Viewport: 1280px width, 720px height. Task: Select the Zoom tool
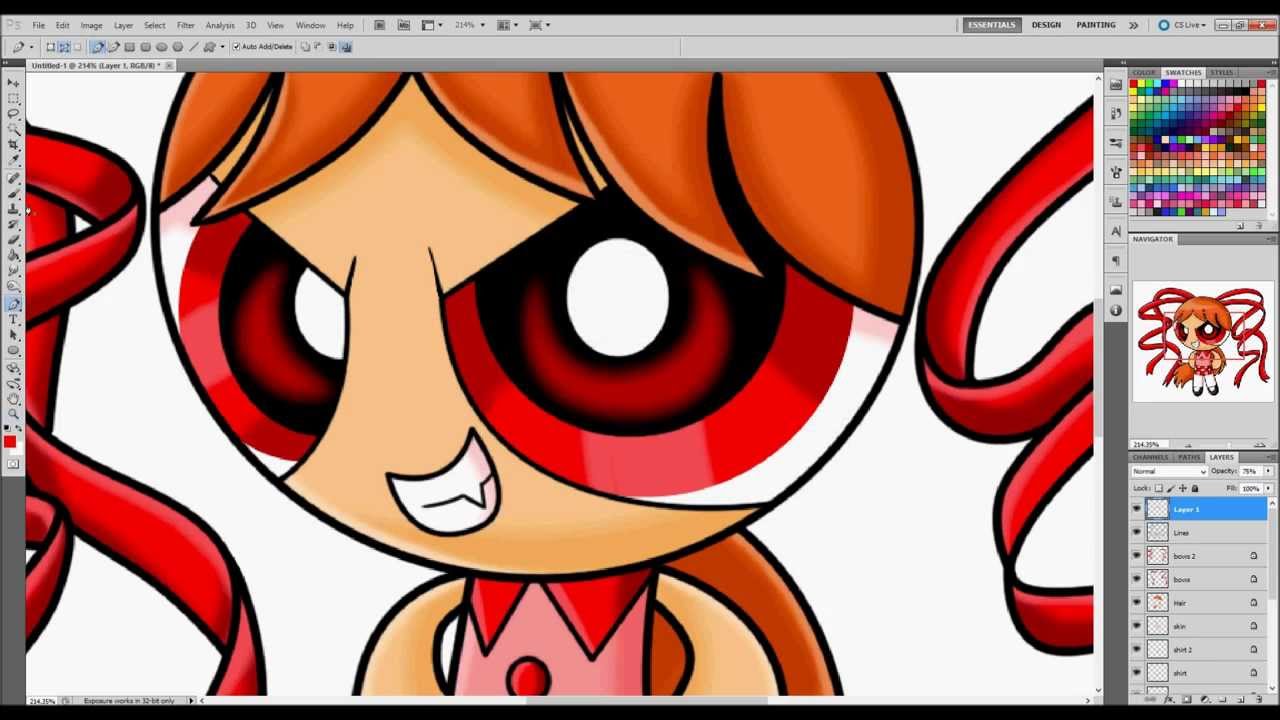(14, 413)
